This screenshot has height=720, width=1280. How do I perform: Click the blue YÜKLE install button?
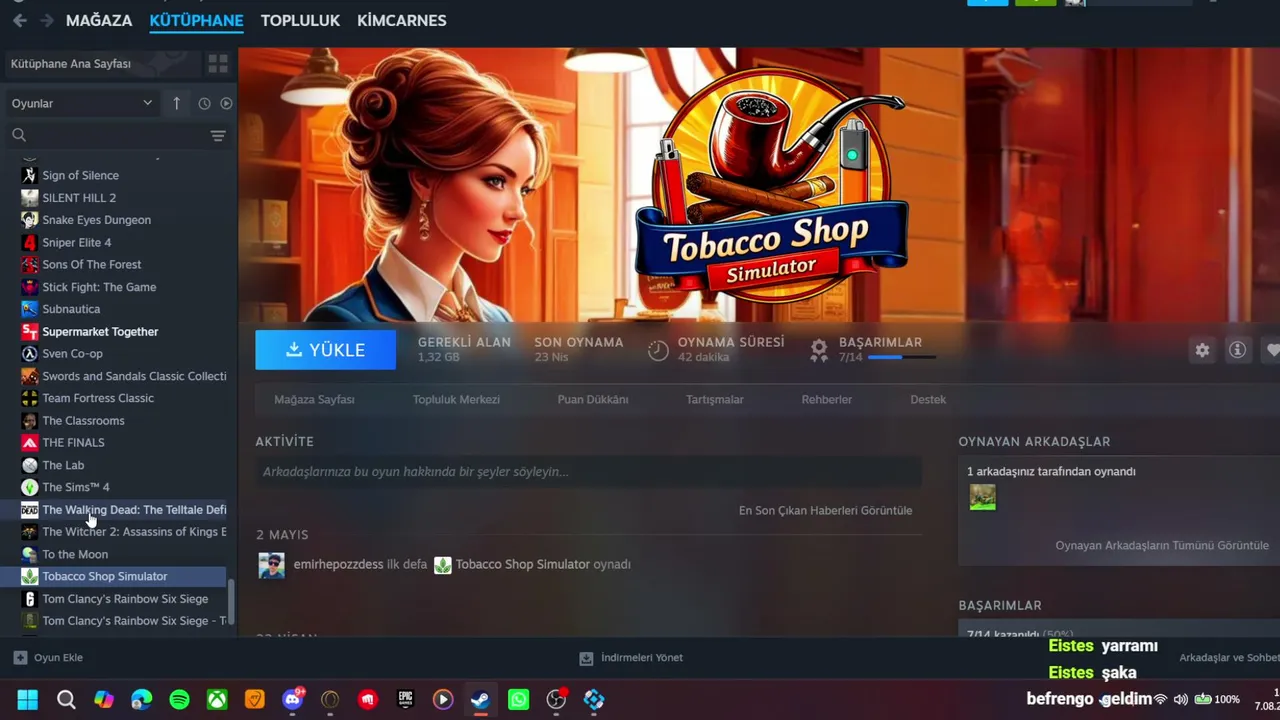pos(325,350)
